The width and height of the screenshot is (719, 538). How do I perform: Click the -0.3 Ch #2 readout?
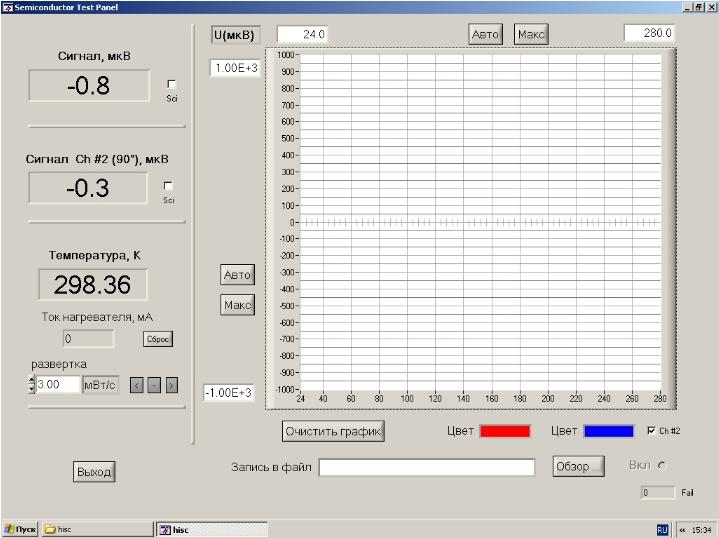[88, 188]
